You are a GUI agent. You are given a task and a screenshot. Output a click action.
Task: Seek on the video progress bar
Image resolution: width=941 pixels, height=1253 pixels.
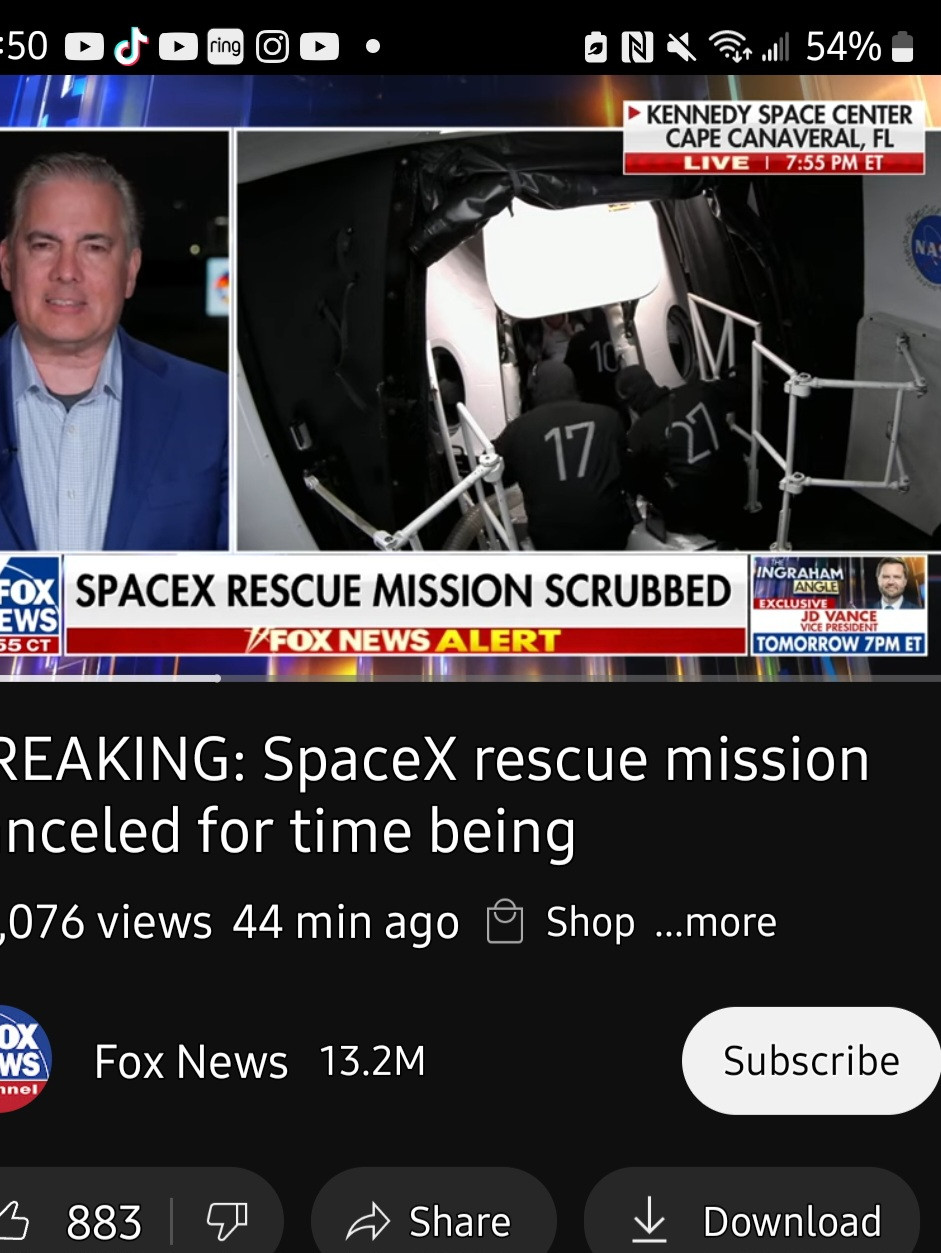point(470,678)
